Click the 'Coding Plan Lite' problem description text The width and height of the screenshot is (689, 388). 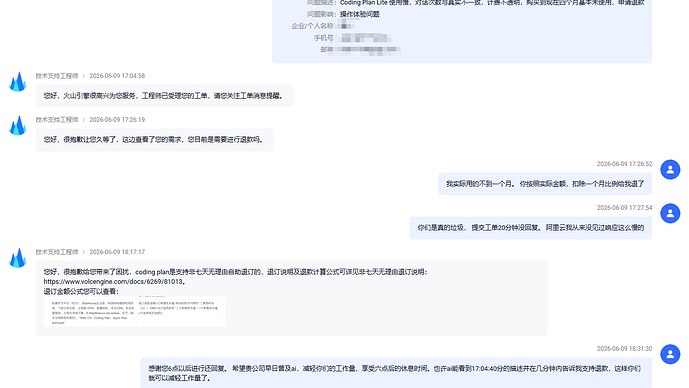pos(492,3)
